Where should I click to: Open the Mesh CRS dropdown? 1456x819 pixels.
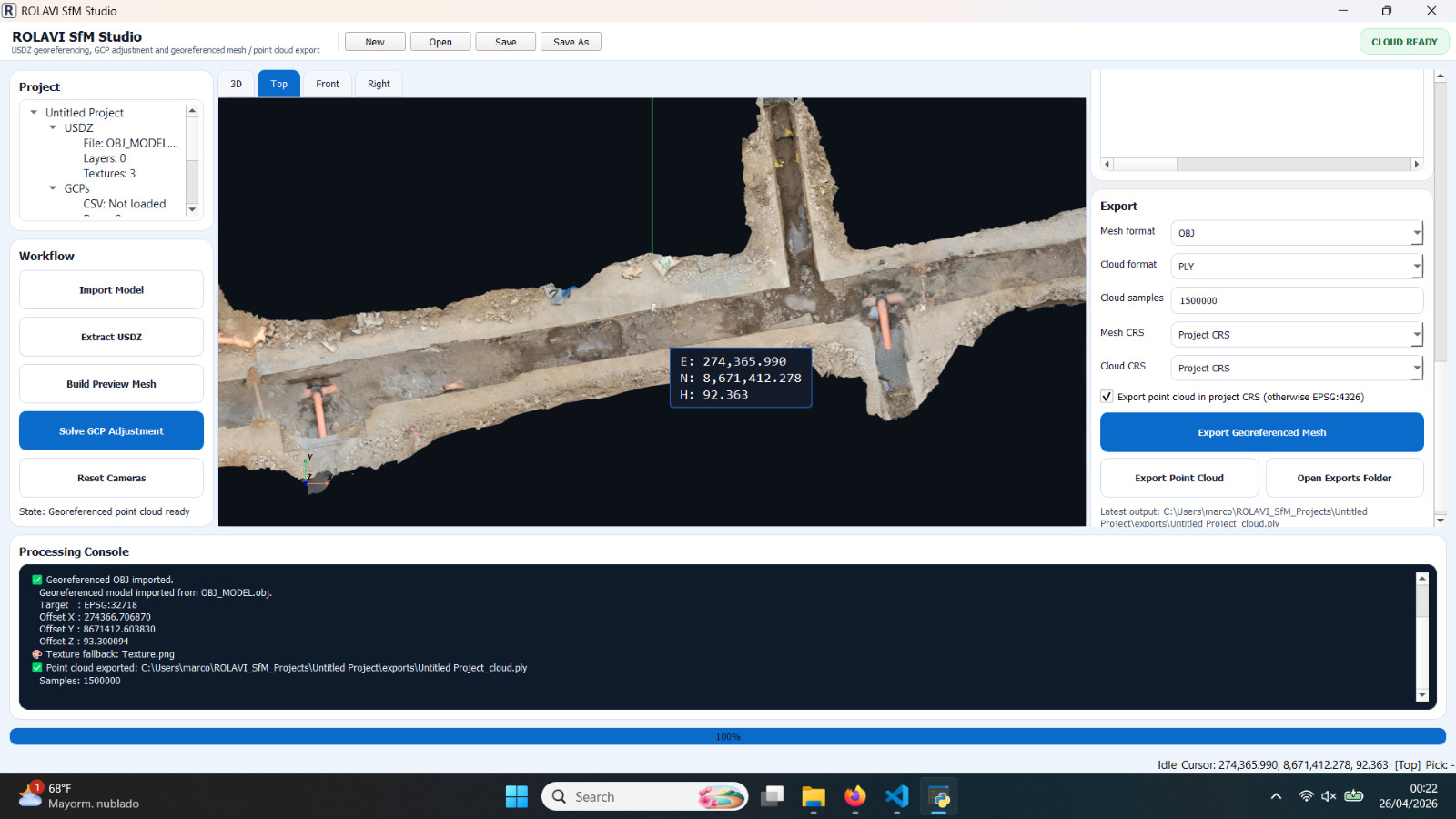1297,335
